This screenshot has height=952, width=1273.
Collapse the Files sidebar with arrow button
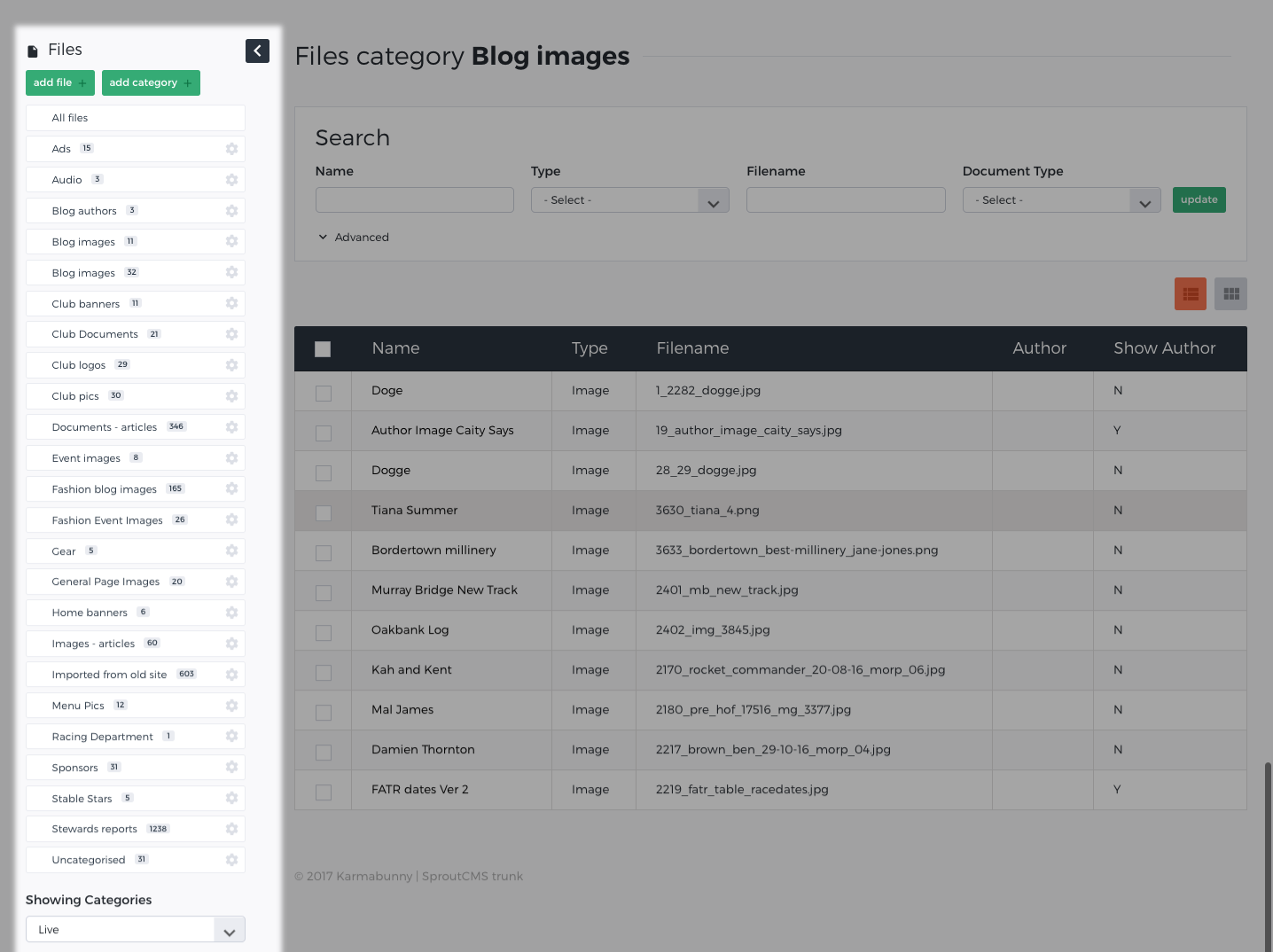click(x=257, y=51)
